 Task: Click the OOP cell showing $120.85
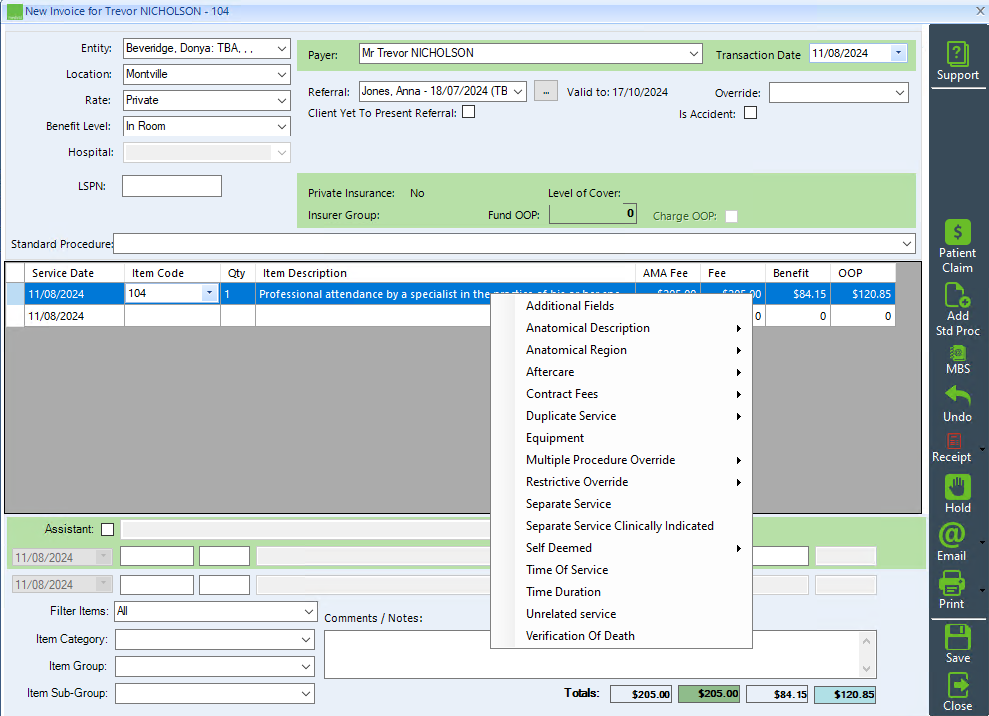(863, 294)
